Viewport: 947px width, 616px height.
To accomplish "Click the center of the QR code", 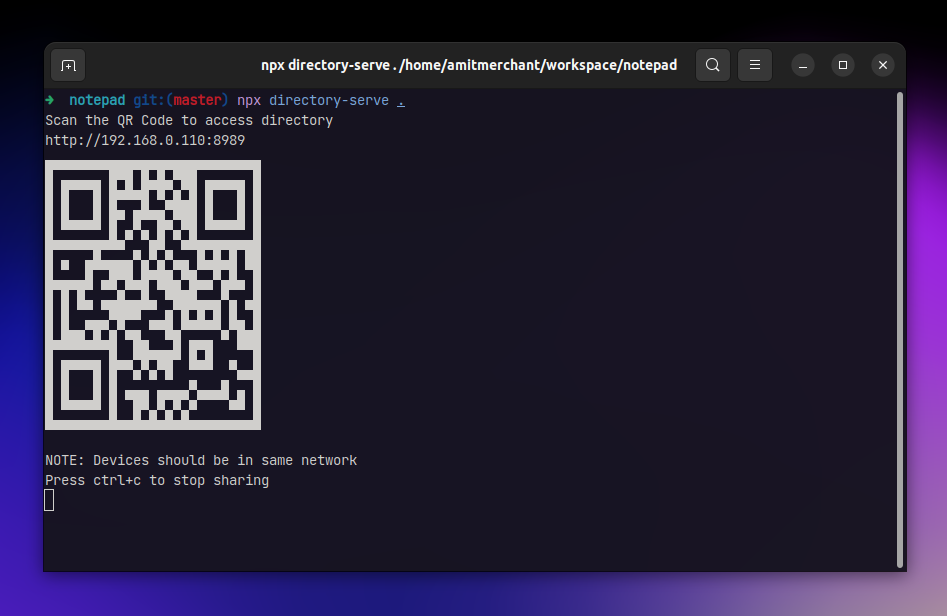I will pos(152,294).
